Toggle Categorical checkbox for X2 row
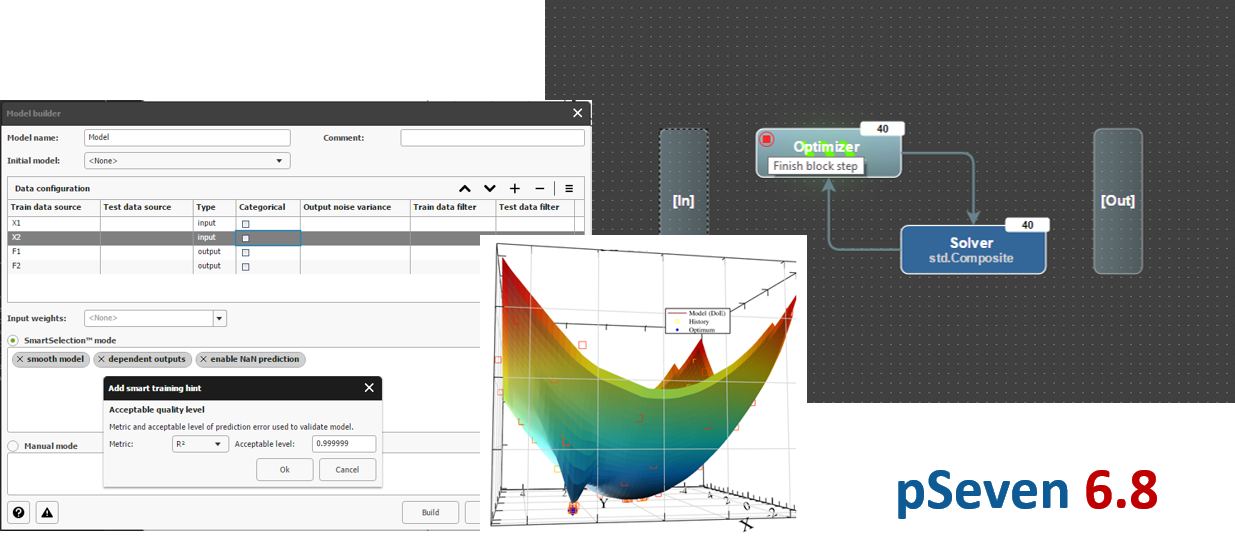 tap(245, 238)
